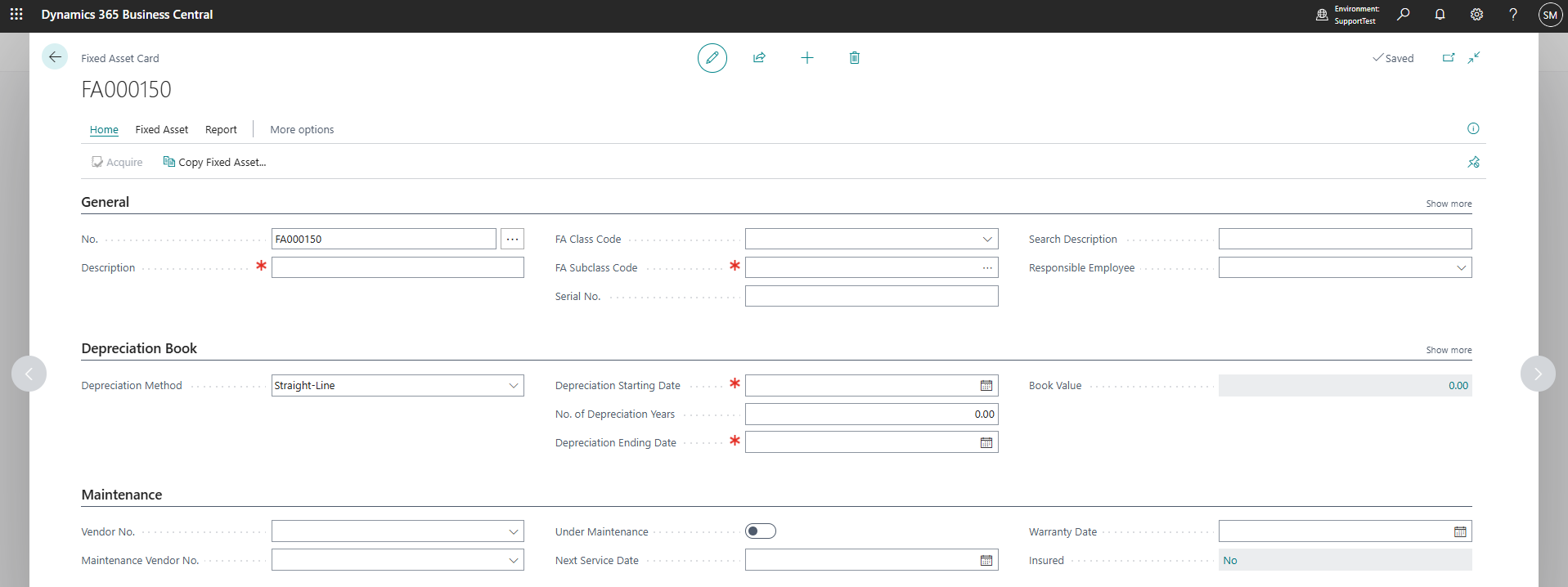Click Copy Fixed Asset action
Viewport: 1568px width, 587px height.
[x=214, y=162]
